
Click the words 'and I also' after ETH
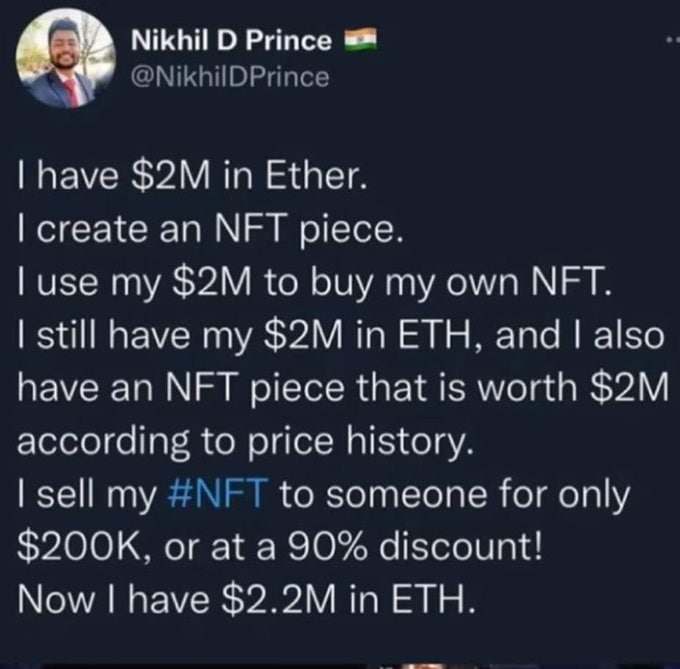(x=580, y=336)
